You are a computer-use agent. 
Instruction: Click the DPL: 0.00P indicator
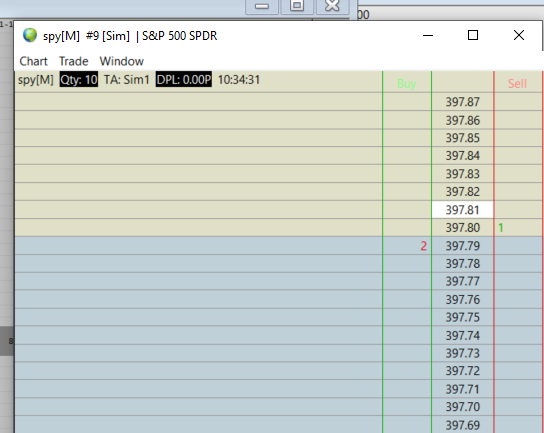184,79
